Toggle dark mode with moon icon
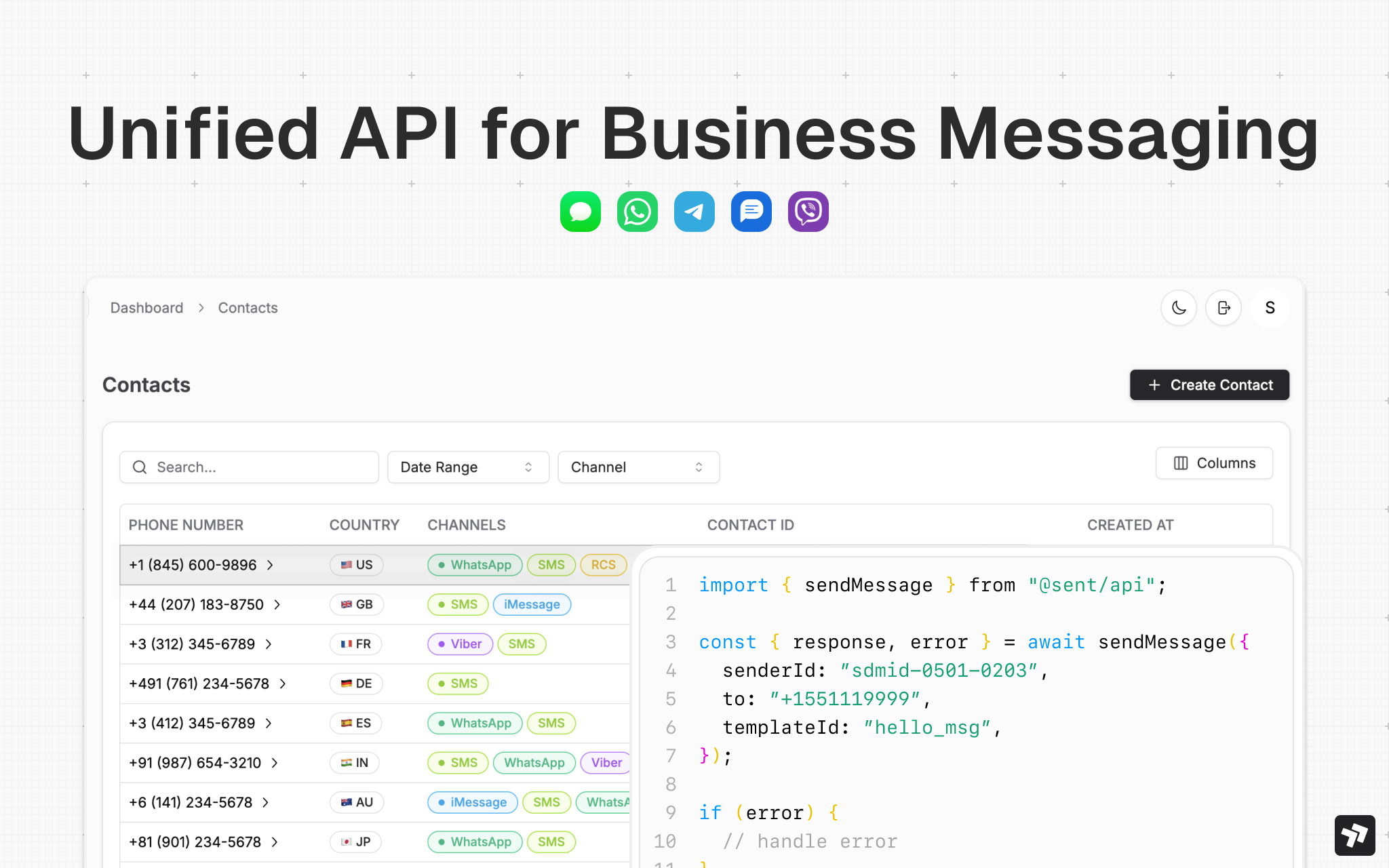The image size is (1389, 868). coord(1179,308)
